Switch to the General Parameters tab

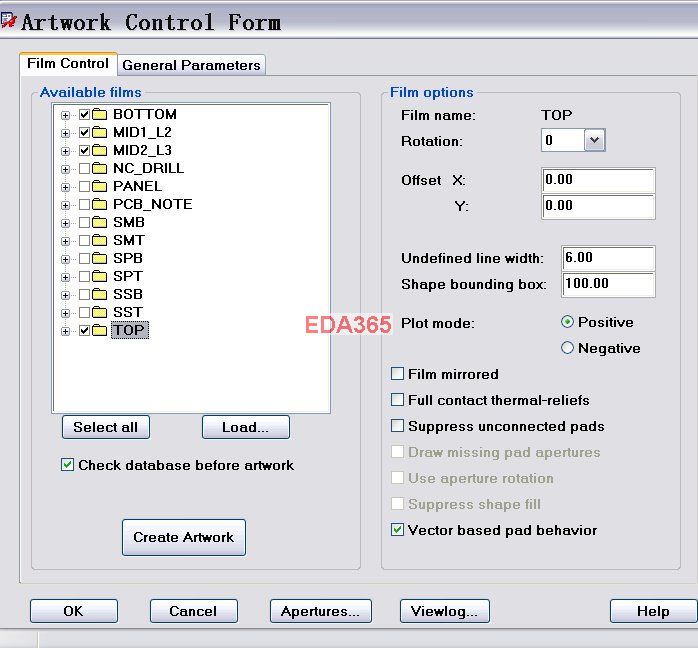pos(191,65)
